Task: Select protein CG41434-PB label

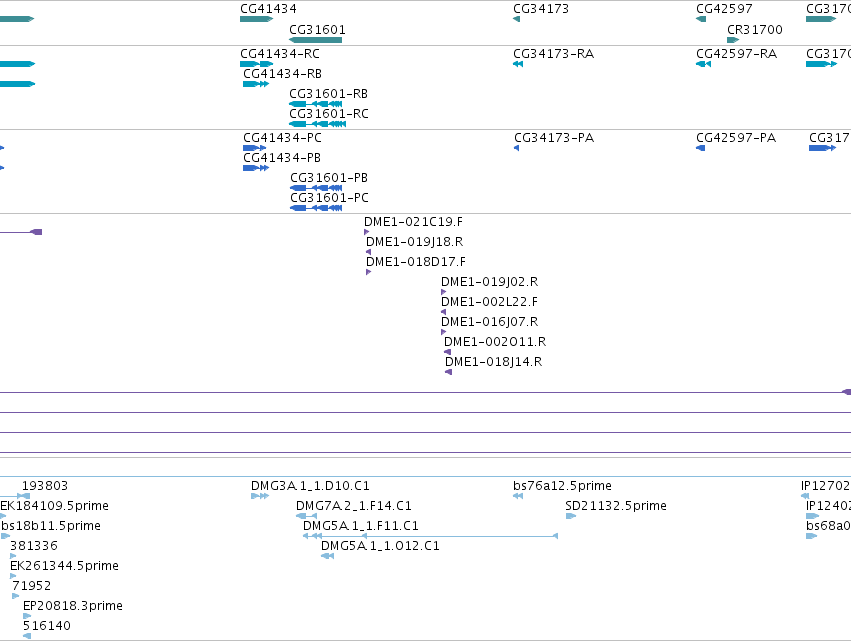Action: (x=282, y=158)
